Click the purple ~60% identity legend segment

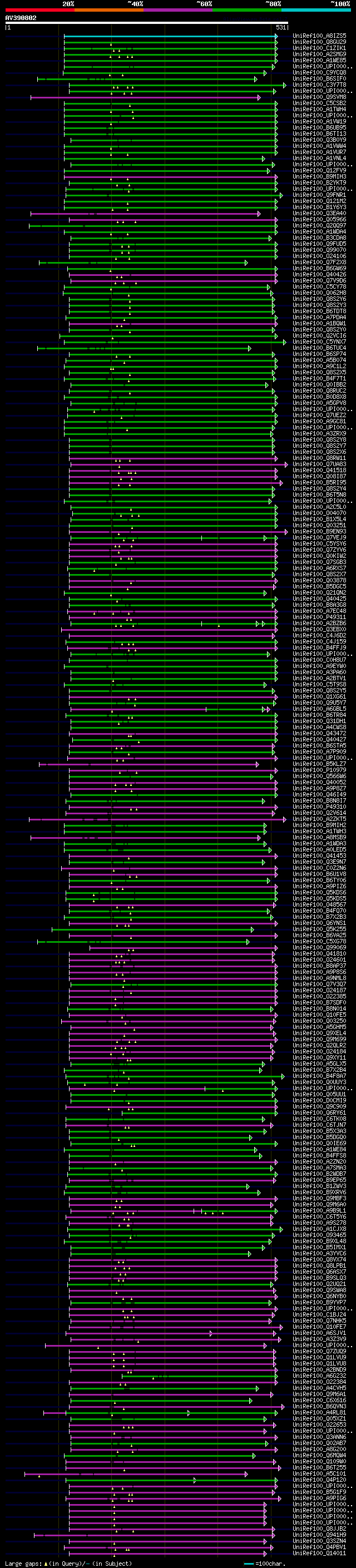[x=179, y=10]
